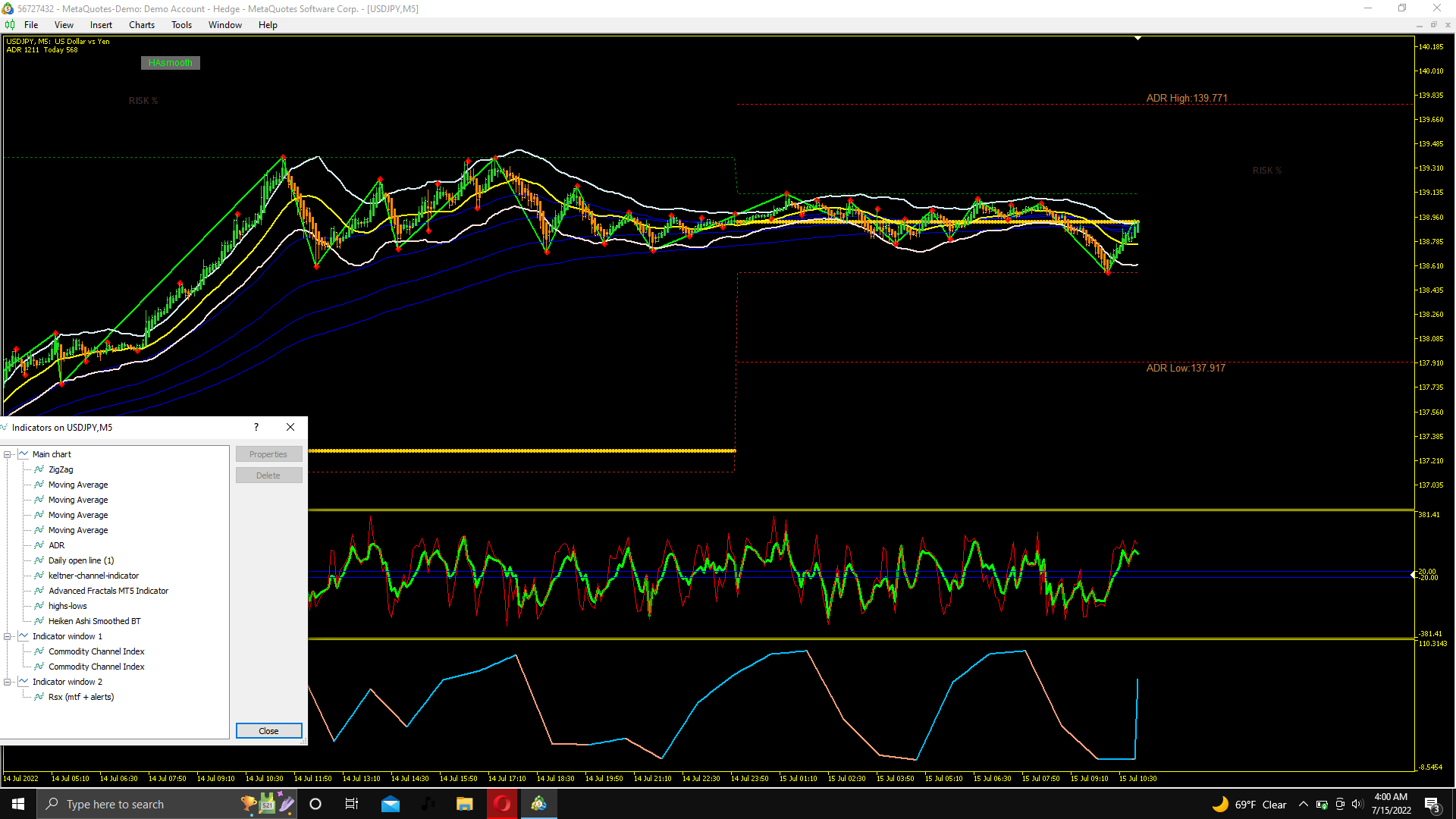Select the Rsx (mtf + alerts) indicator icon
The width and height of the screenshot is (1456, 819).
(x=39, y=697)
